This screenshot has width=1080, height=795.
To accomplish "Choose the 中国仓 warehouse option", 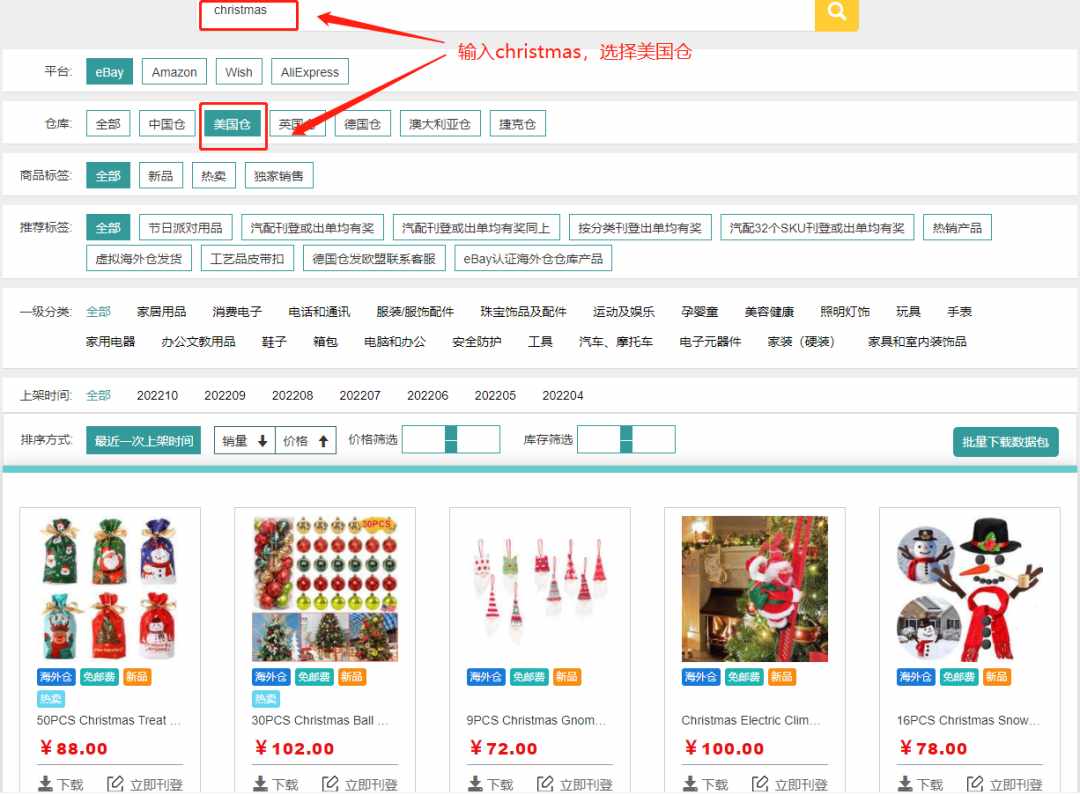I will 167,124.
